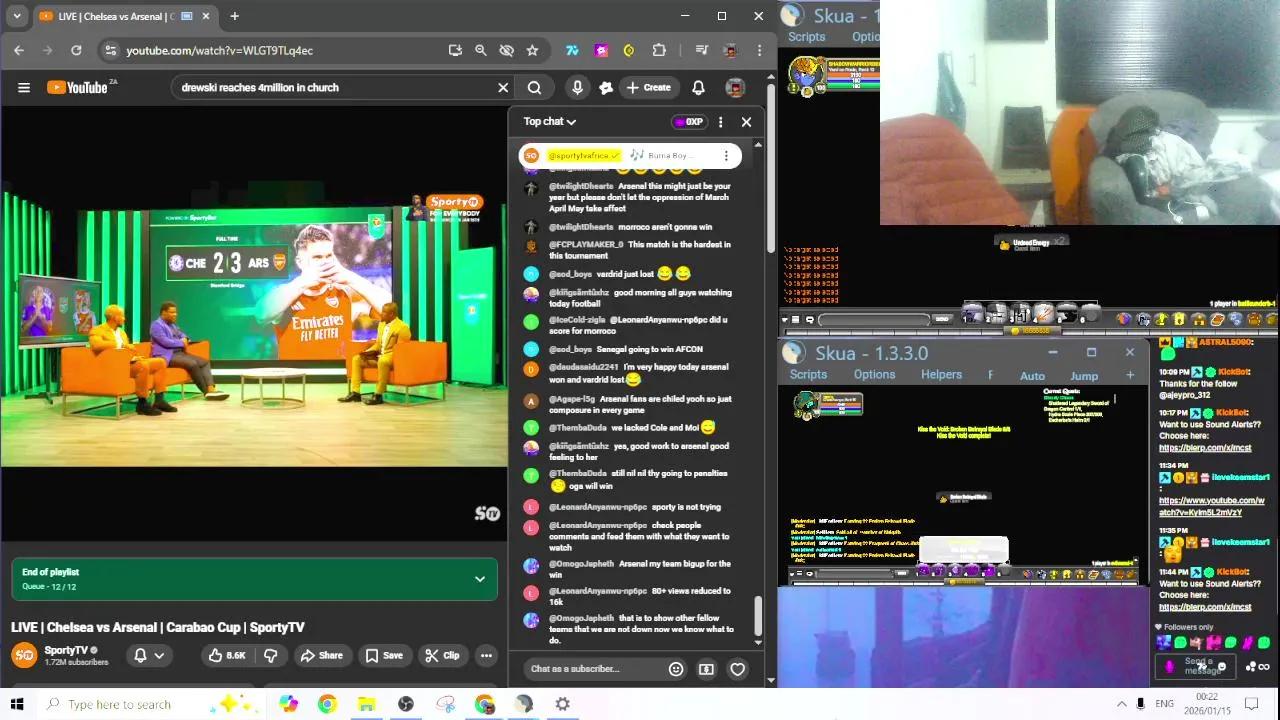Open the Super Chat purchase icon
1280x720 pixels.
tap(706, 669)
